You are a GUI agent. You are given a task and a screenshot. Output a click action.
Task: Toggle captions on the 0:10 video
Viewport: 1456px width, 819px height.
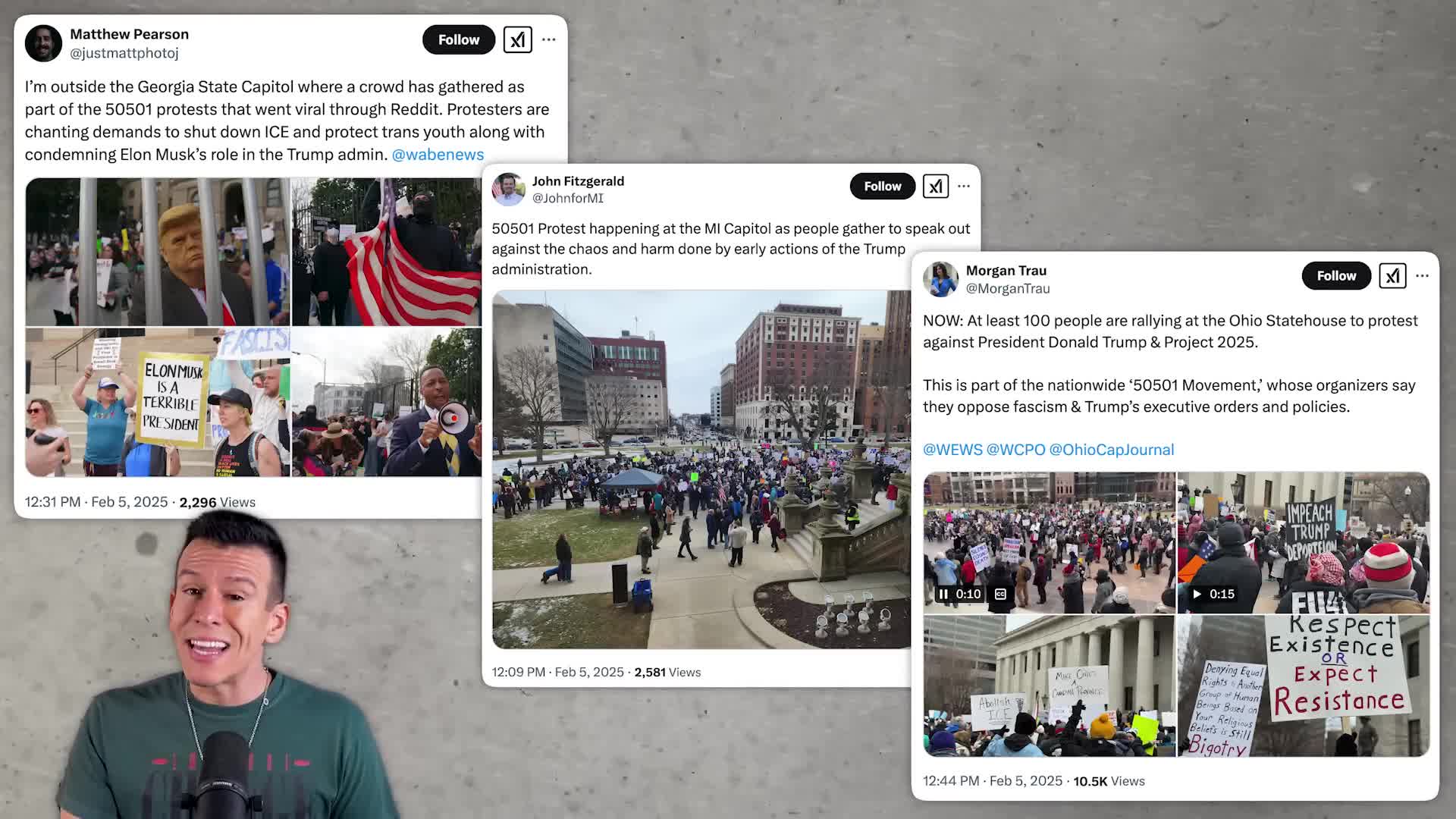1000,594
